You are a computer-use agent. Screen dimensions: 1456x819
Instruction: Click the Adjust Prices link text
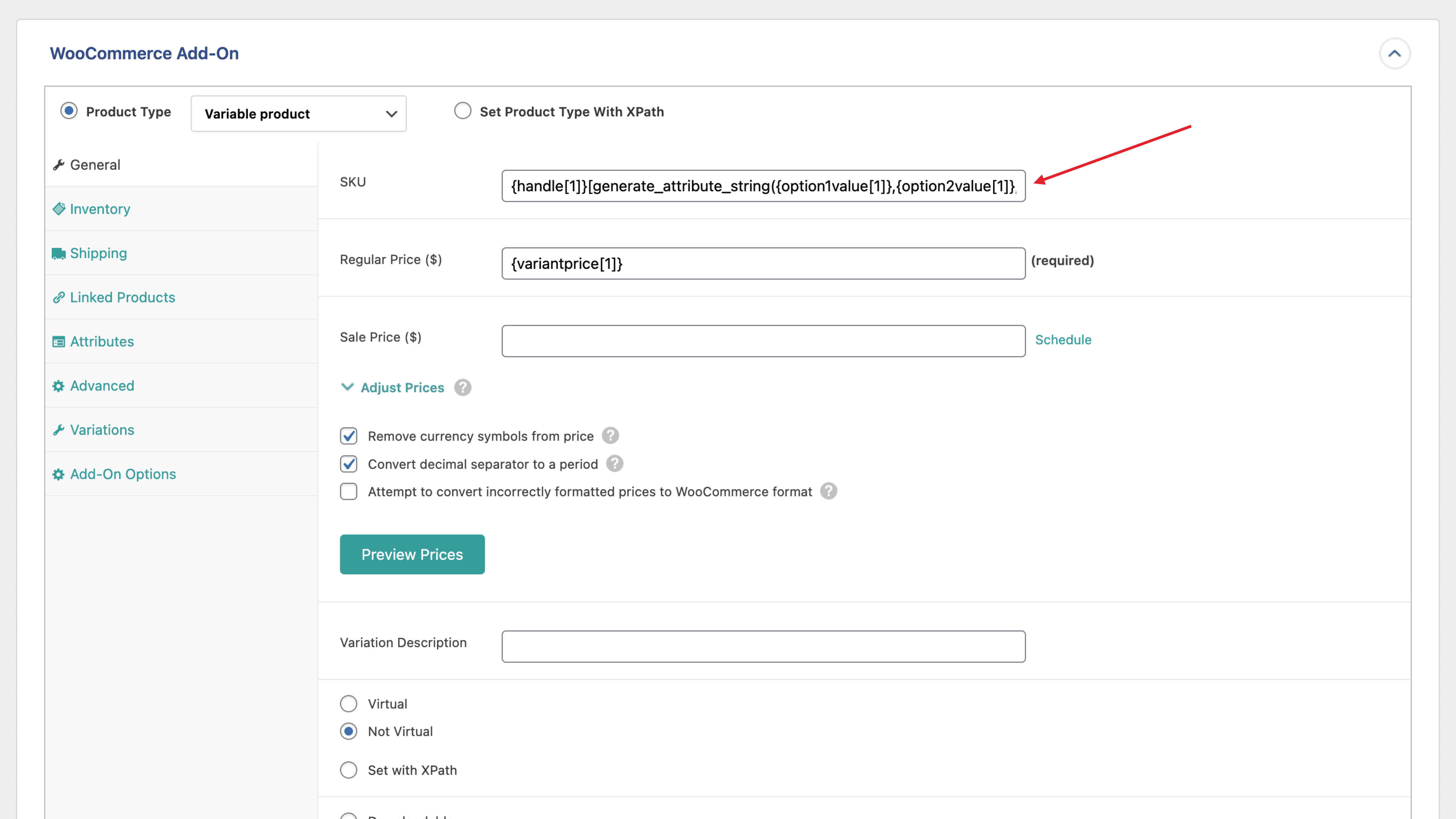point(402,388)
